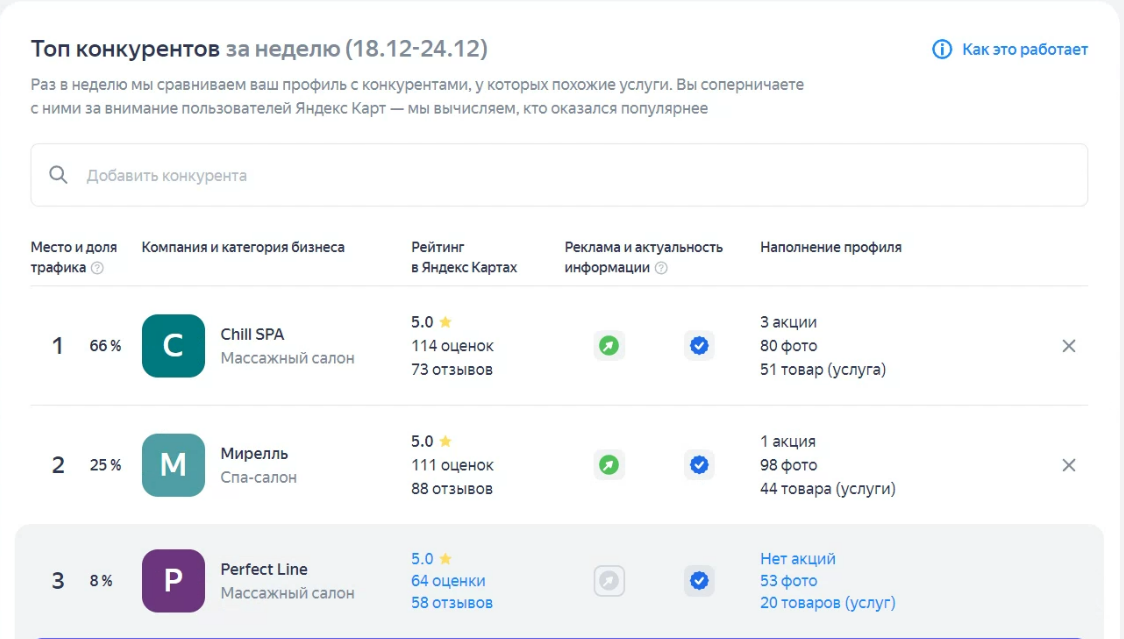Open the "64 оценки" link for Perfect Line
1124x639 pixels.
point(448,581)
